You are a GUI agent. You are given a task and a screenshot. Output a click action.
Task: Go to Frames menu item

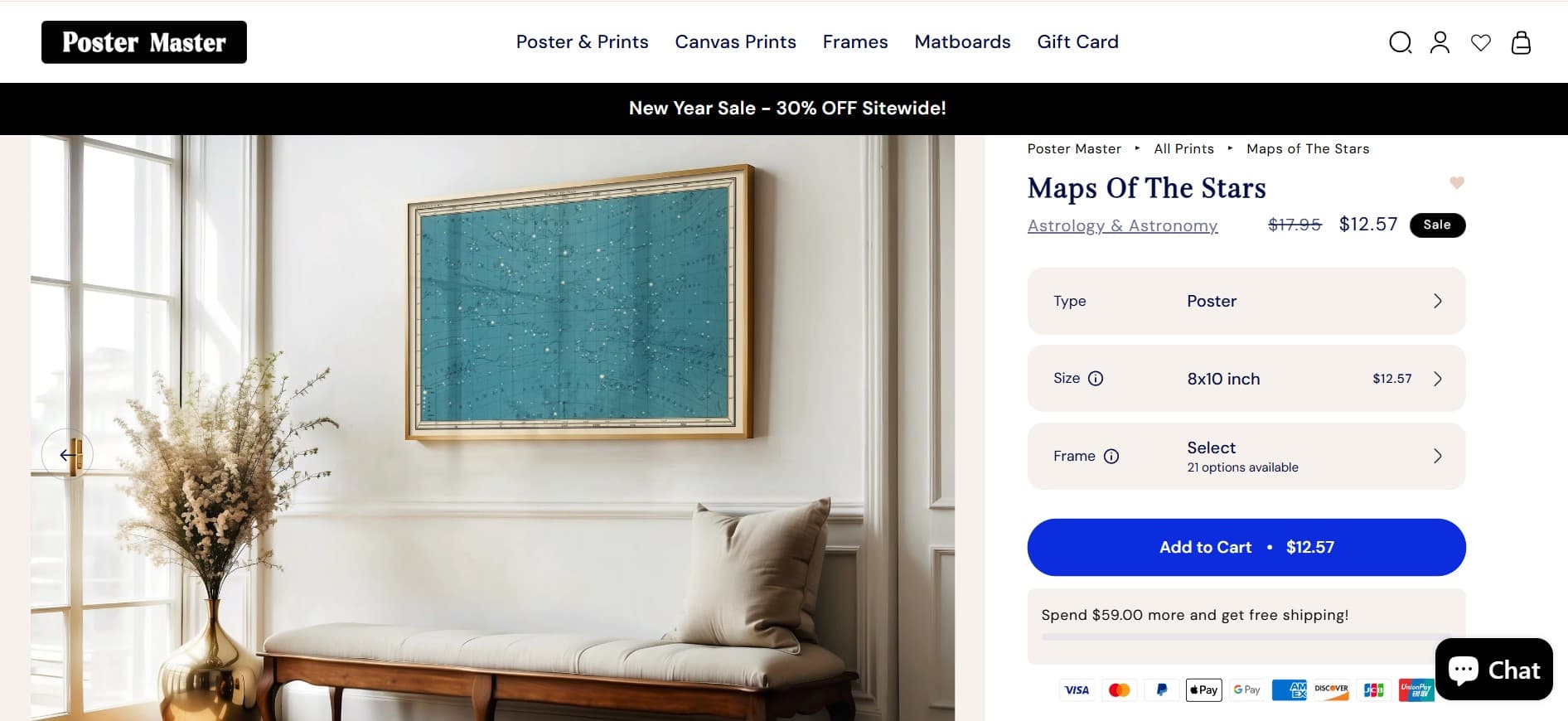(855, 42)
